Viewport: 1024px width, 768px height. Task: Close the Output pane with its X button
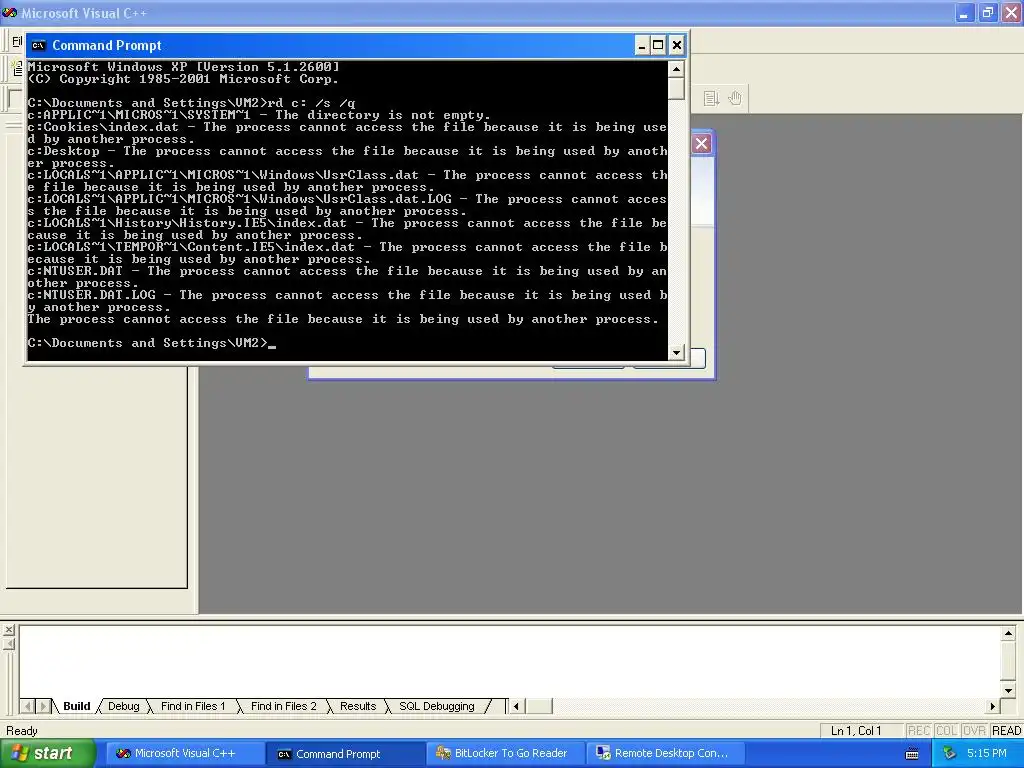coord(8,630)
